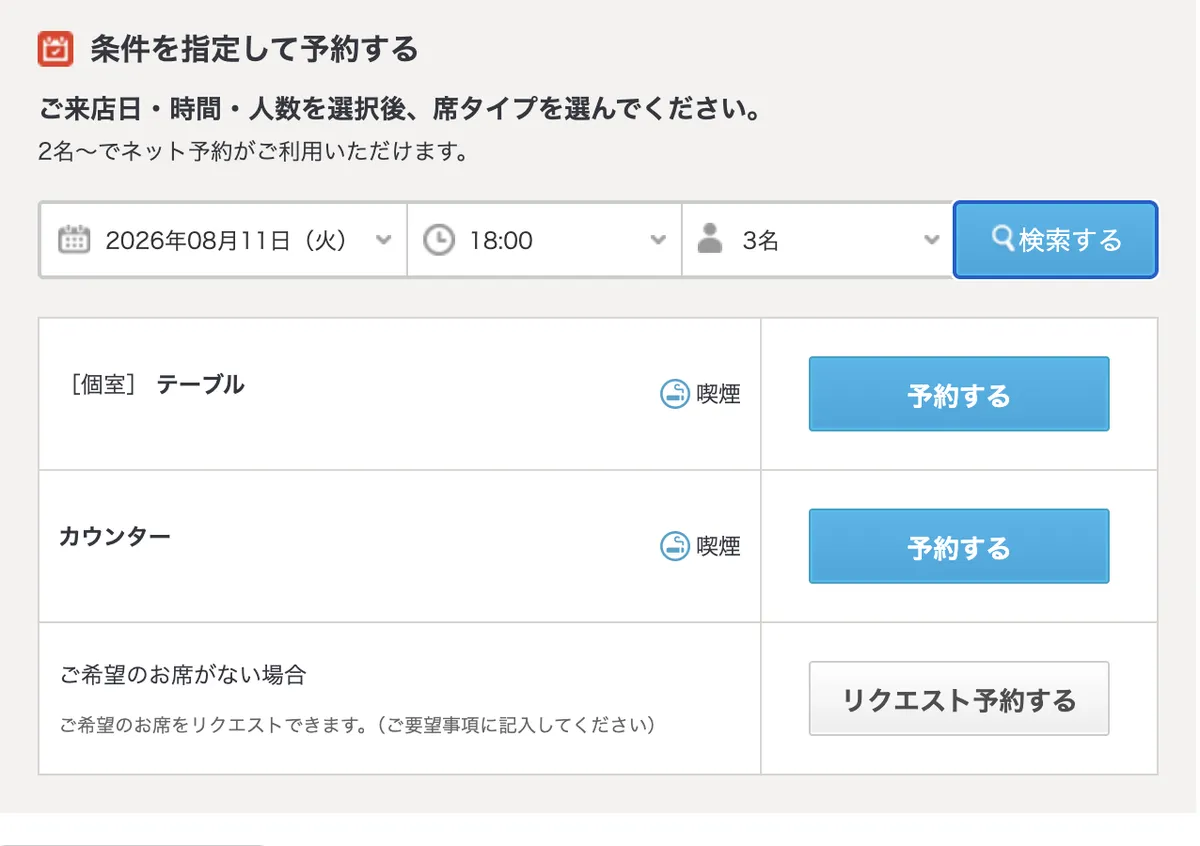The height and width of the screenshot is (846, 1200).
Task: Open the time dropdown showing 18:00
Action: click(x=545, y=240)
